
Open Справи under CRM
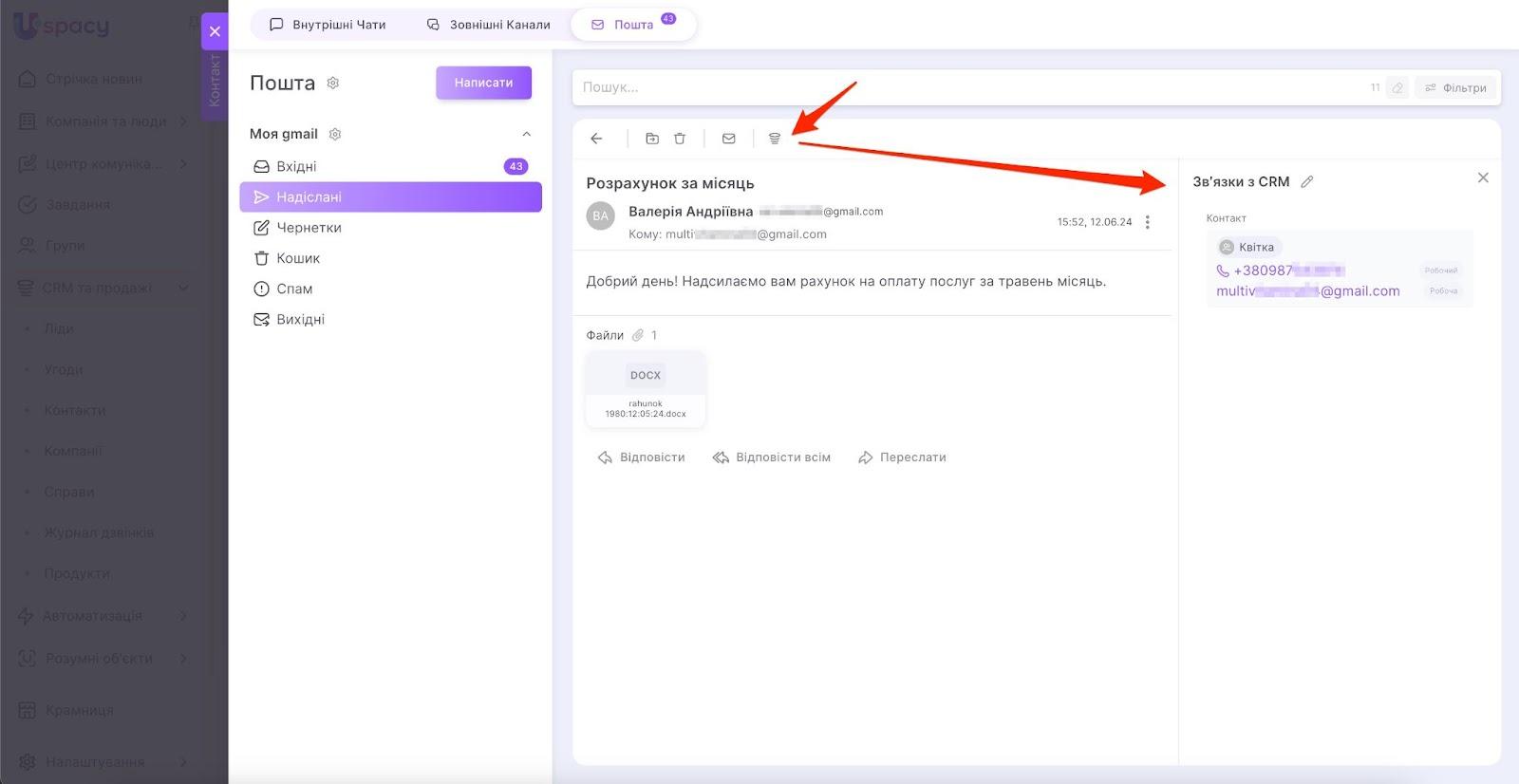[69, 492]
